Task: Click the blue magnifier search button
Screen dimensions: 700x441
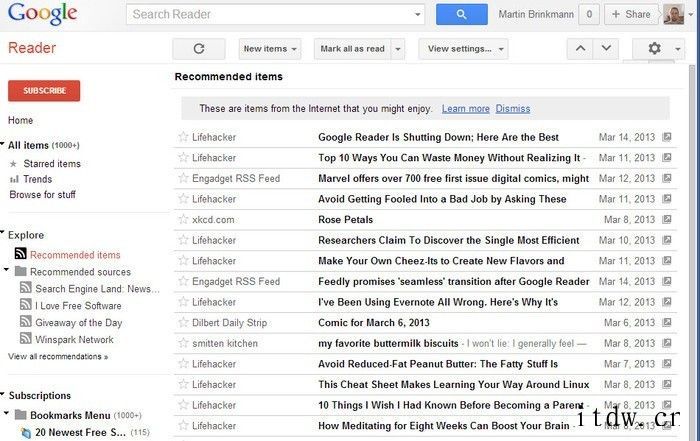Action: 462,14
